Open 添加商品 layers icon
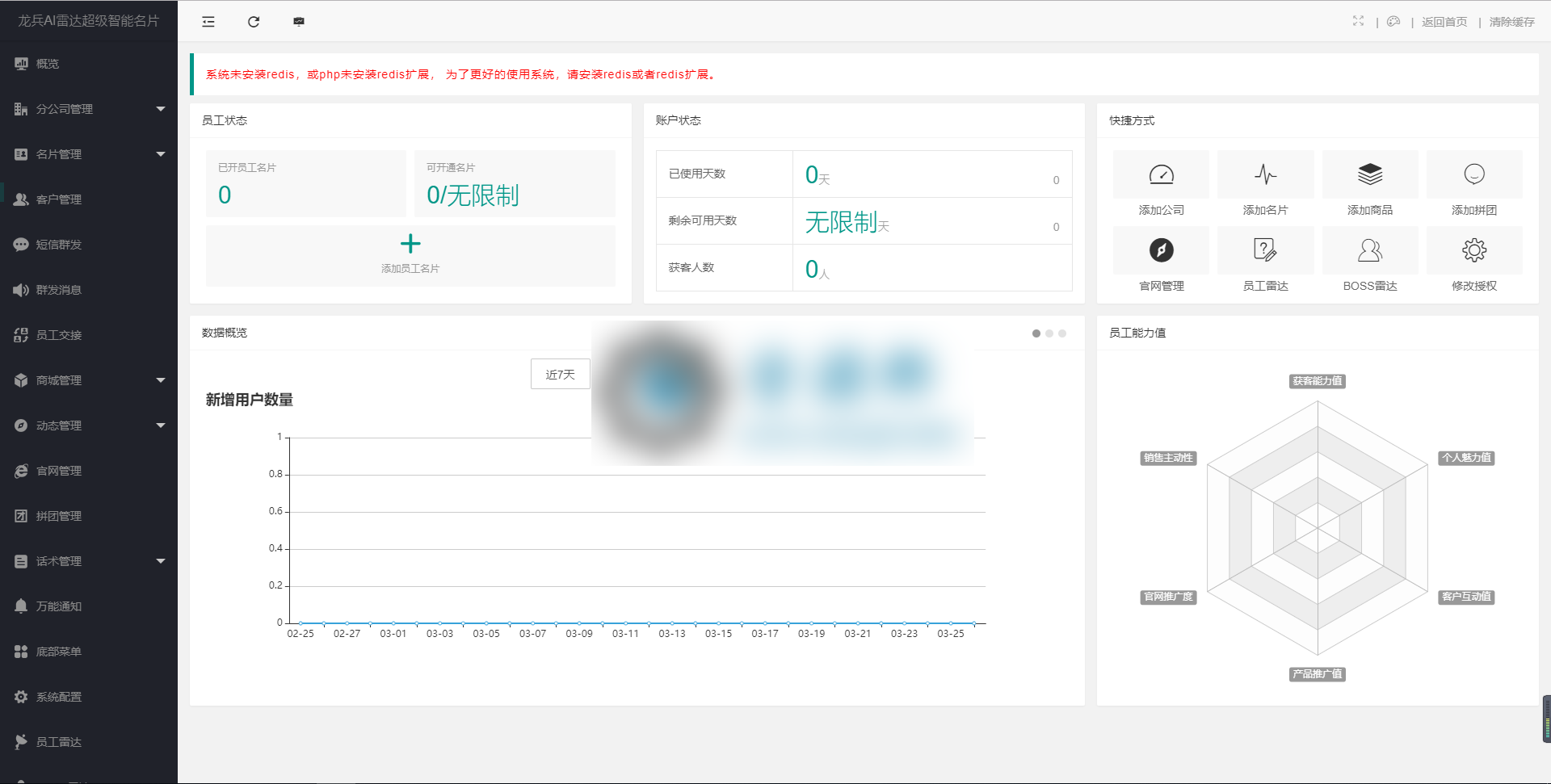Screen dimensions: 1551x784 (1370, 174)
